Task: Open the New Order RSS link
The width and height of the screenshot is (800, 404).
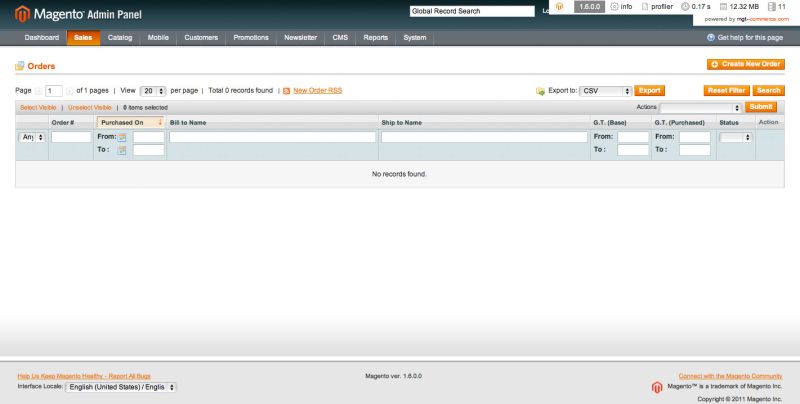Action: point(317,91)
